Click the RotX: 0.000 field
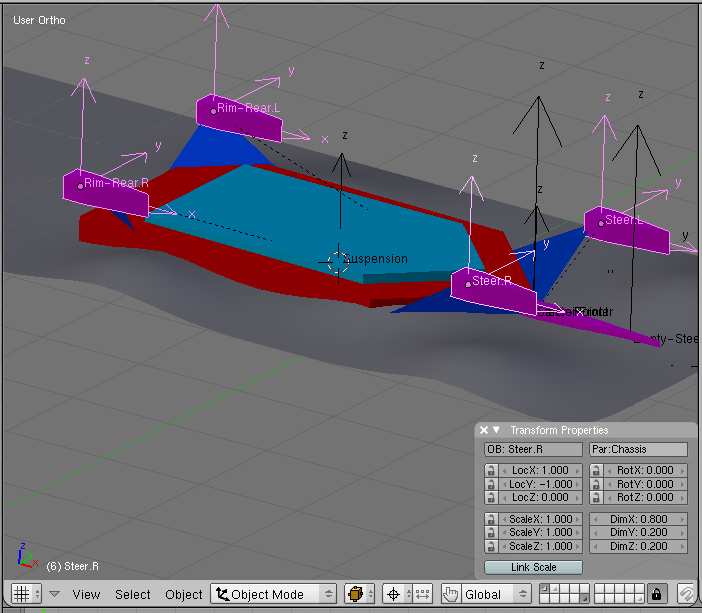Image resolution: width=702 pixels, height=613 pixels. (645, 471)
